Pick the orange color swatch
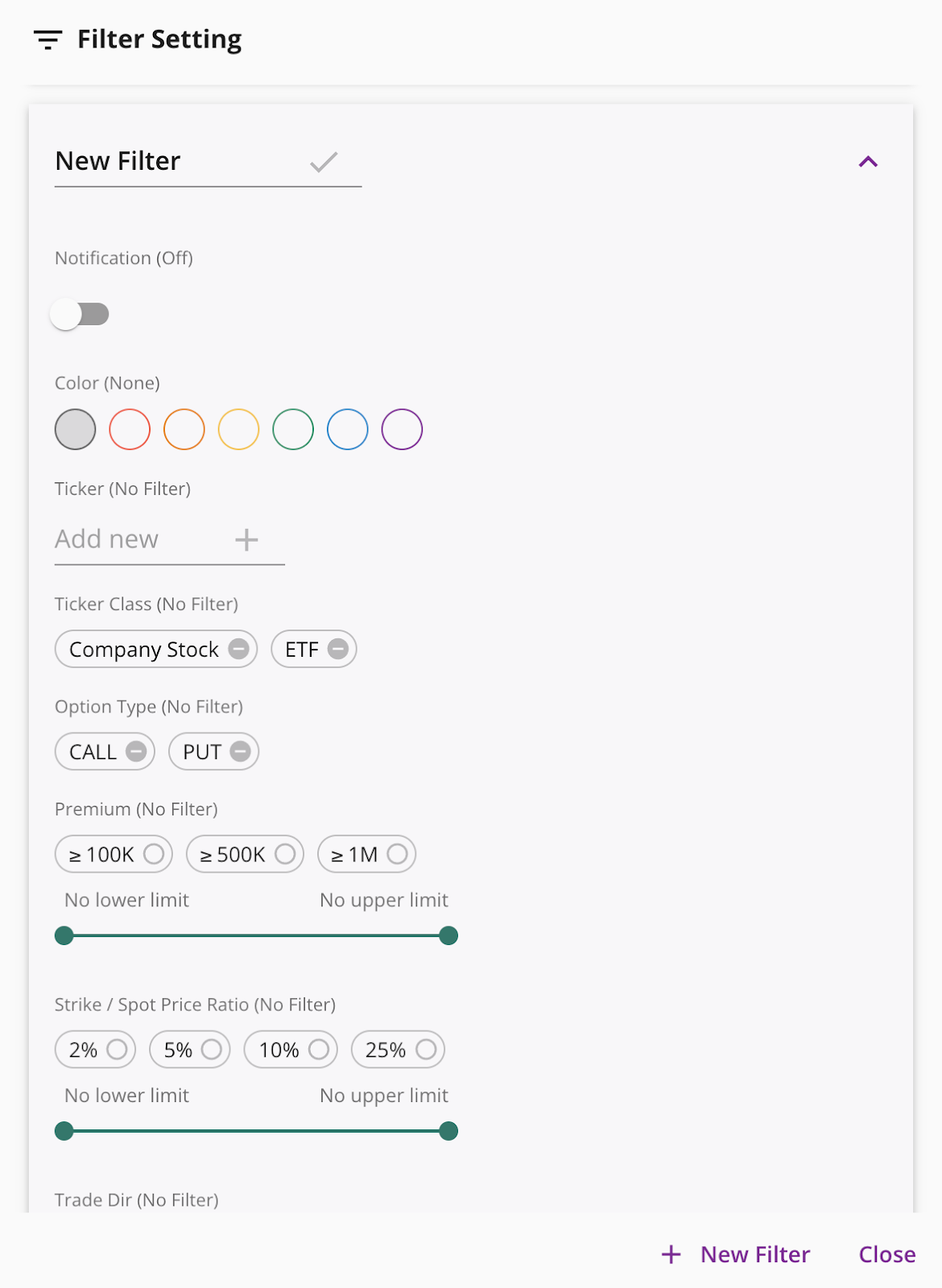The height and width of the screenshot is (1288, 942). click(184, 429)
